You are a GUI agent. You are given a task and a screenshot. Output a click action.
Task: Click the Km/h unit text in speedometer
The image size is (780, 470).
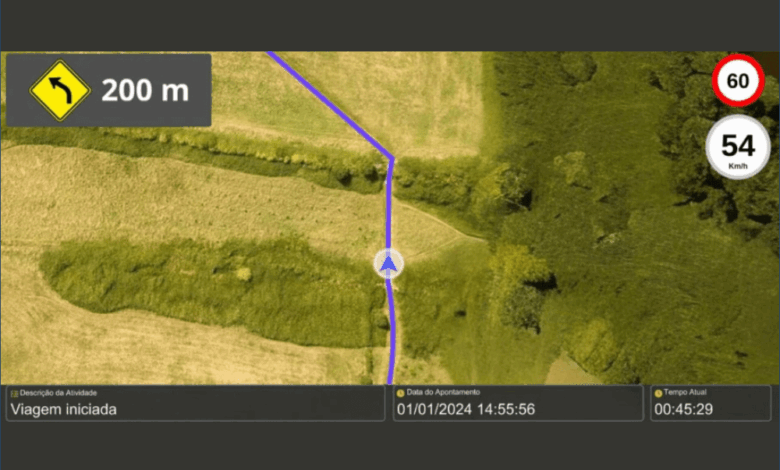click(738, 166)
